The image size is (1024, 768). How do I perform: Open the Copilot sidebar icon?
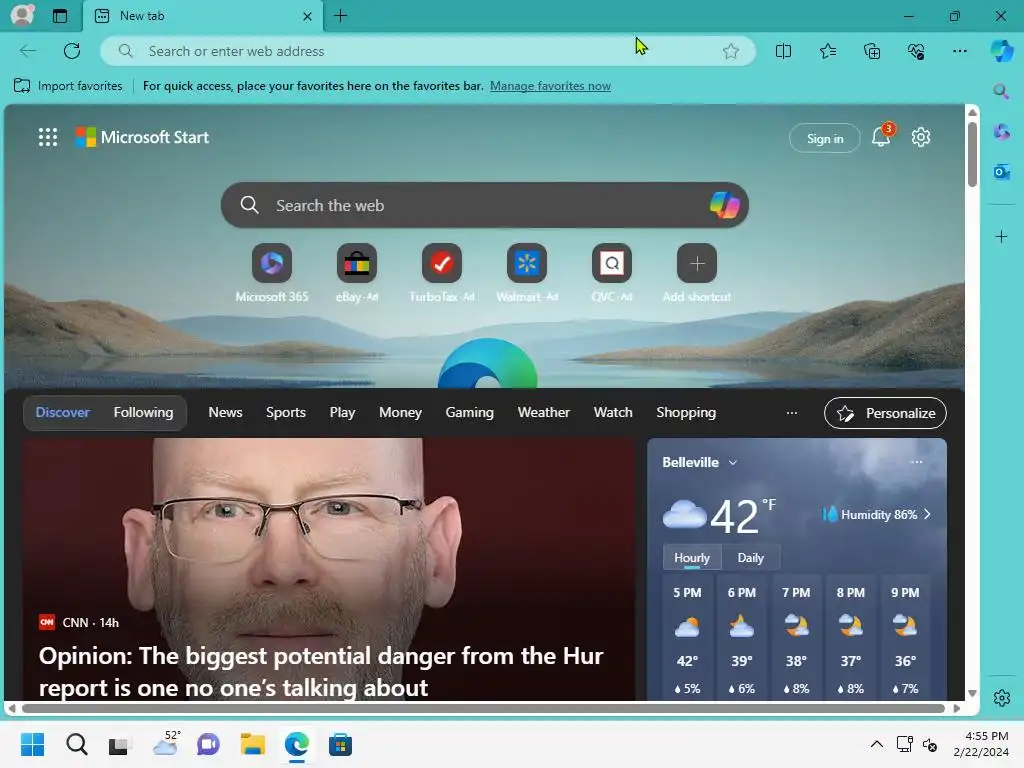[x=1001, y=50]
